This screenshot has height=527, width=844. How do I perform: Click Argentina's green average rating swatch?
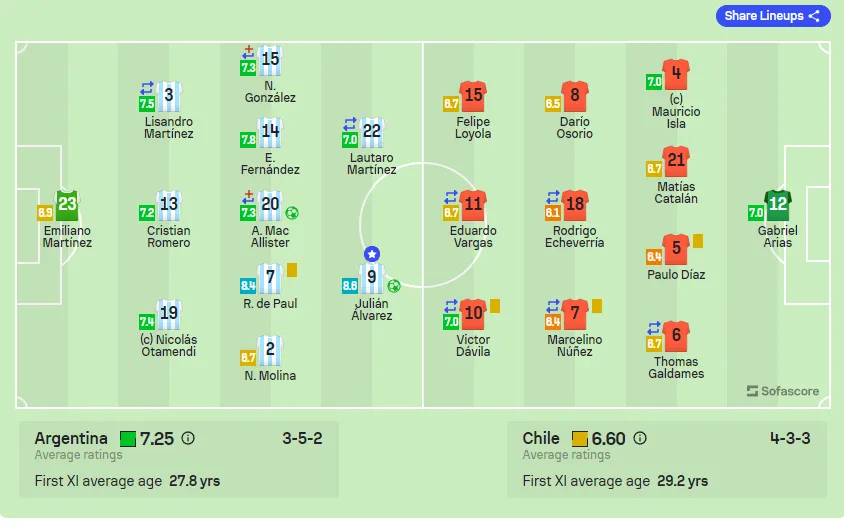(x=128, y=439)
